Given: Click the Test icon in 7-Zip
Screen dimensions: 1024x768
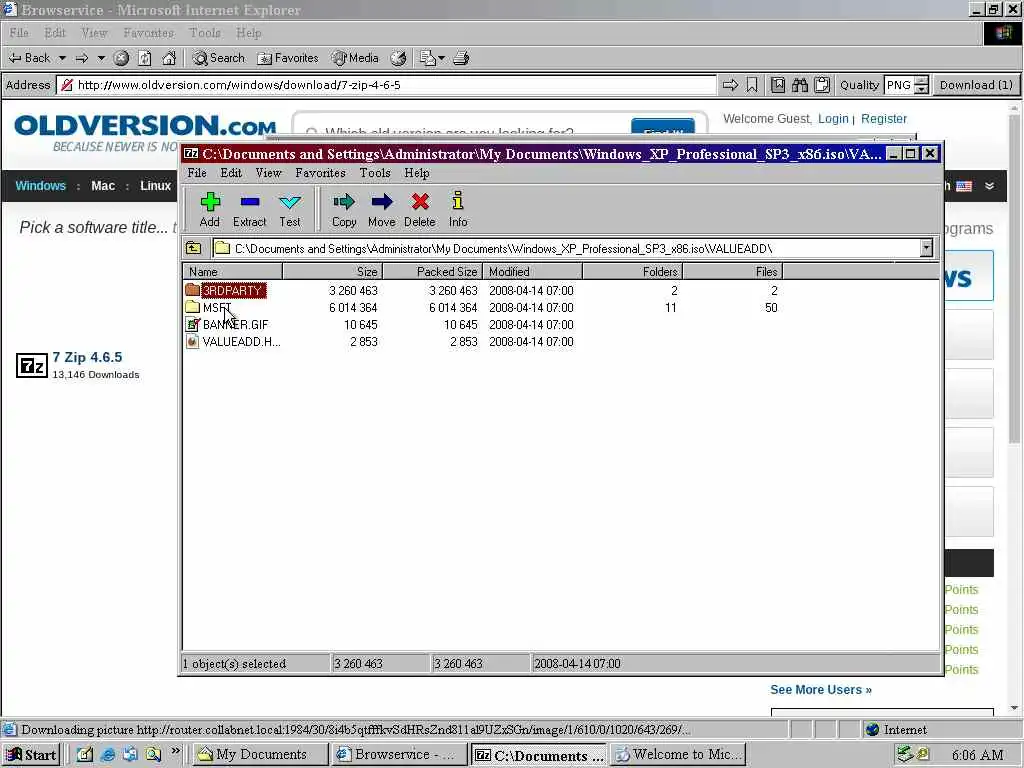Looking at the screenshot, I should click(289, 202).
